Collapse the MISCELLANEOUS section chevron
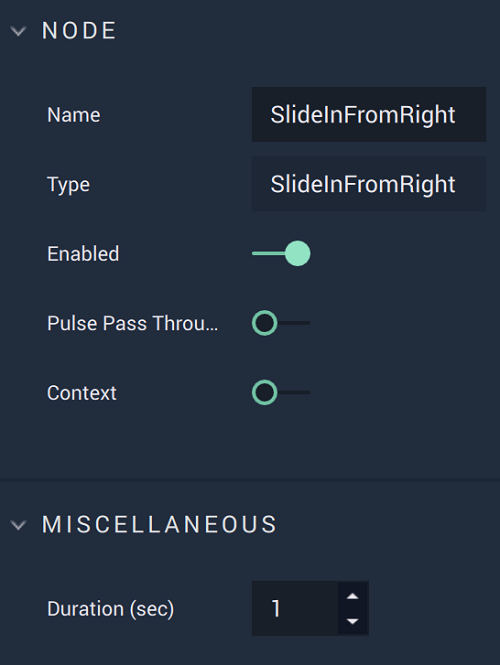 (x=18, y=525)
